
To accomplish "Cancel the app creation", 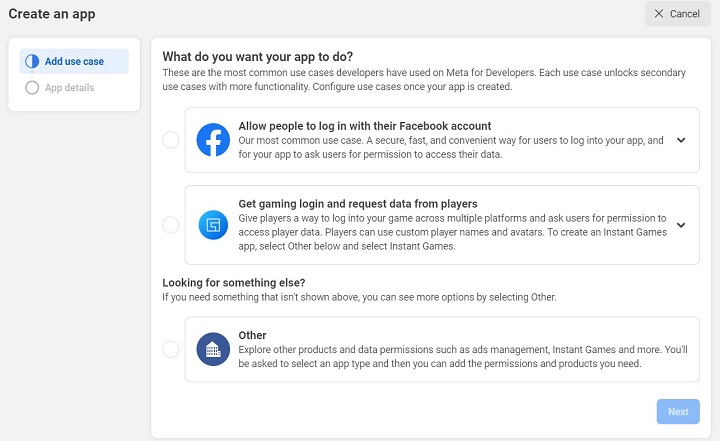I will click(677, 14).
